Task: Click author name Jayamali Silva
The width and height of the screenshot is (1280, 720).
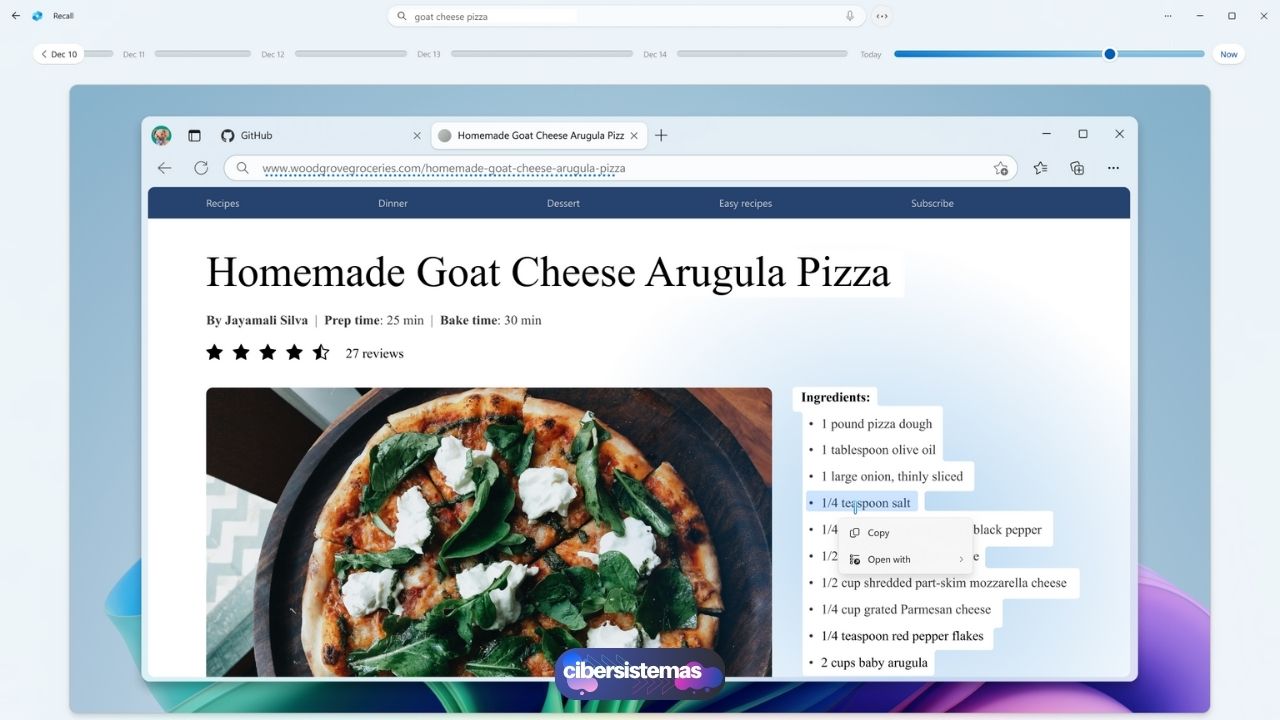Action: (x=265, y=320)
